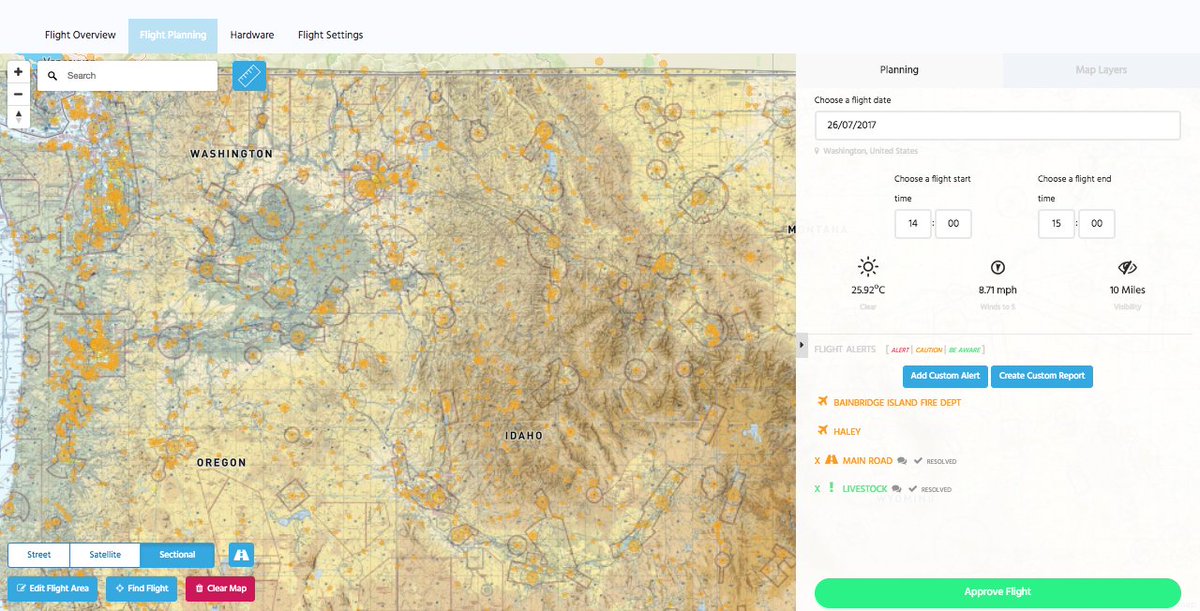
Task: Click the sun clear-weather icon
Action: point(868,267)
